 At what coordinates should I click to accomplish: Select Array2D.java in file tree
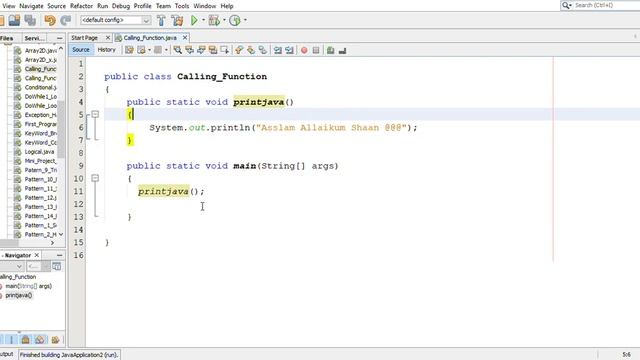pos(41,51)
